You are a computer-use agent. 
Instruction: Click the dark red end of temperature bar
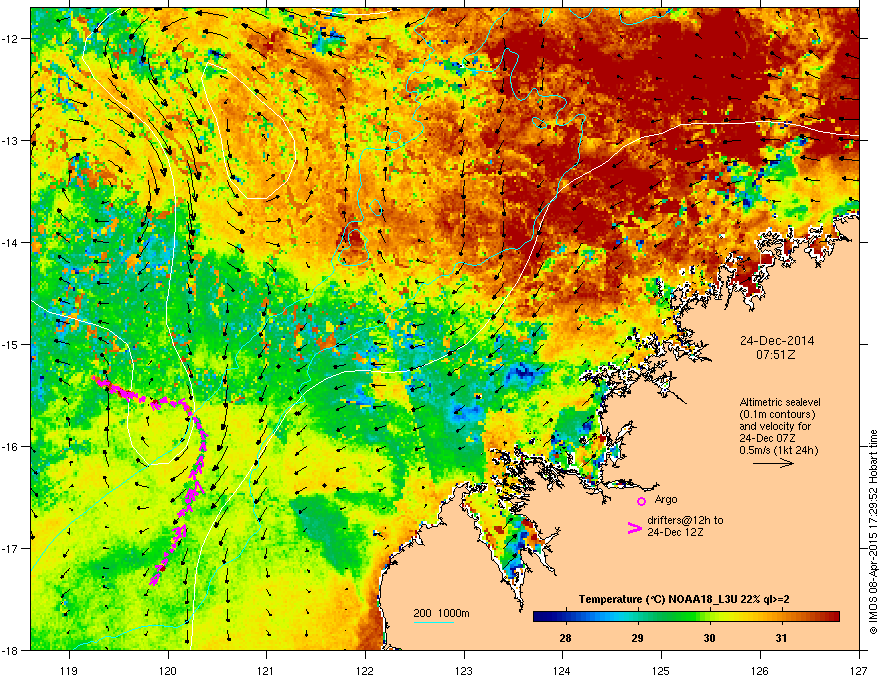(835, 617)
